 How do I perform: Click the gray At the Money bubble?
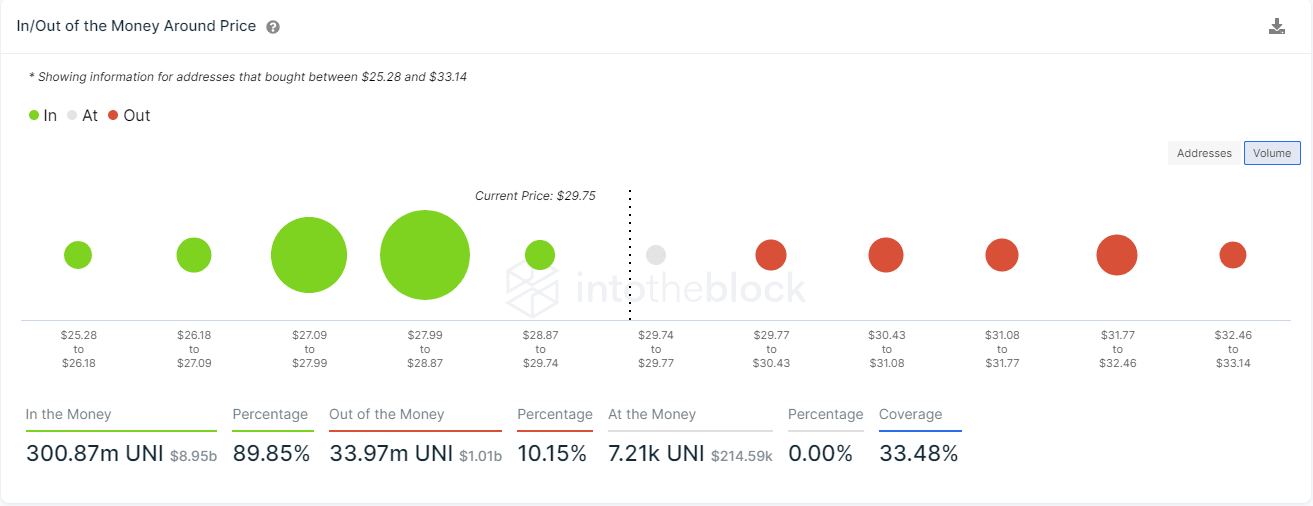[x=656, y=255]
